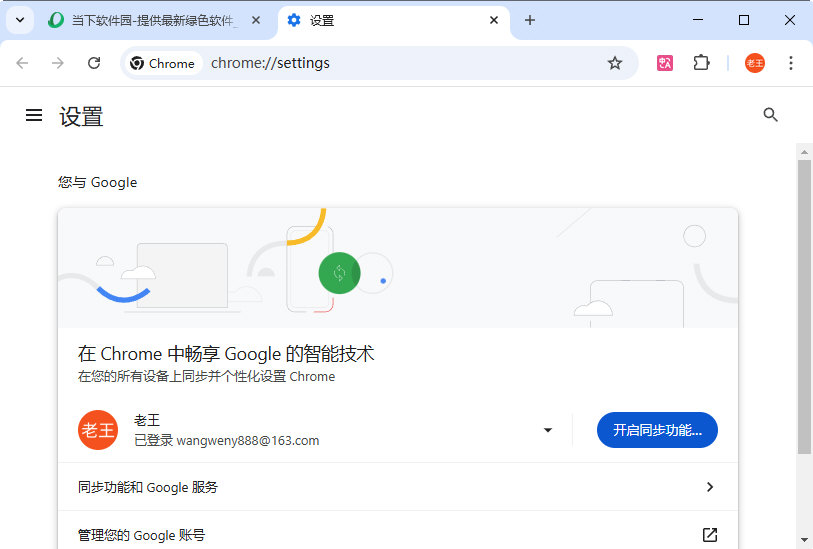Open the pink translate extension icon
Image resolution: width=813 pixels, height=549 pixels.
[x=665, y=63]
